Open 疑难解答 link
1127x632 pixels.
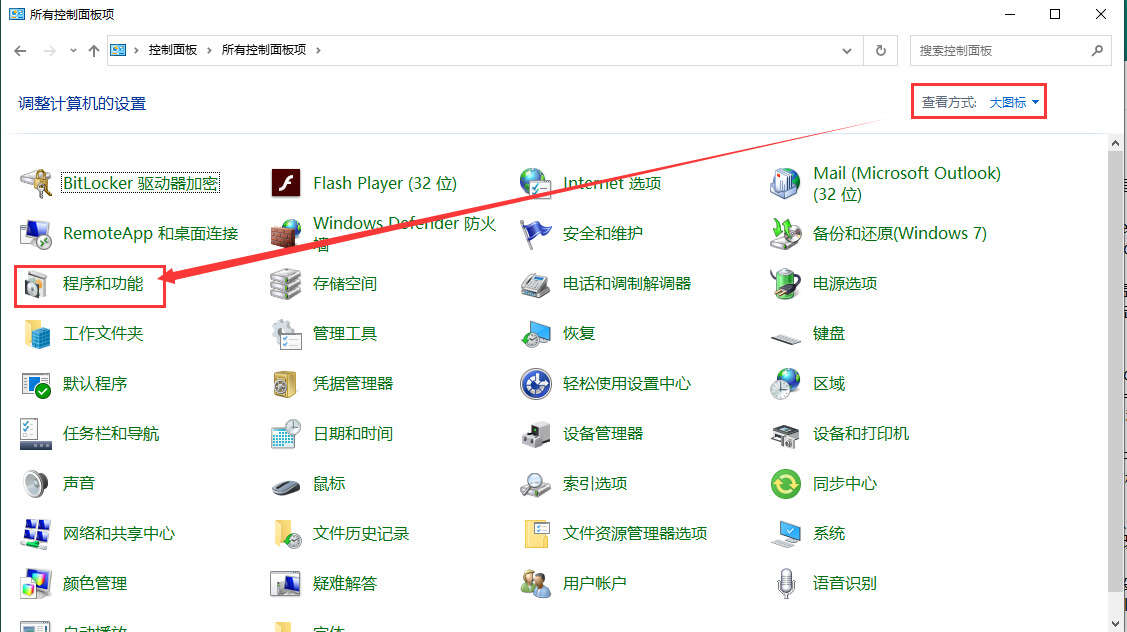(344, 583)
